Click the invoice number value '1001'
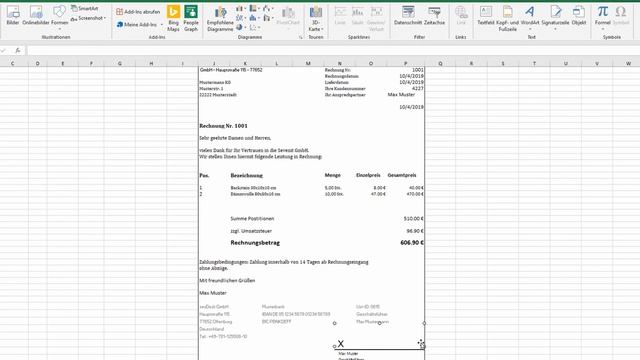Screen dimensions: 640x360 (418, 70)
